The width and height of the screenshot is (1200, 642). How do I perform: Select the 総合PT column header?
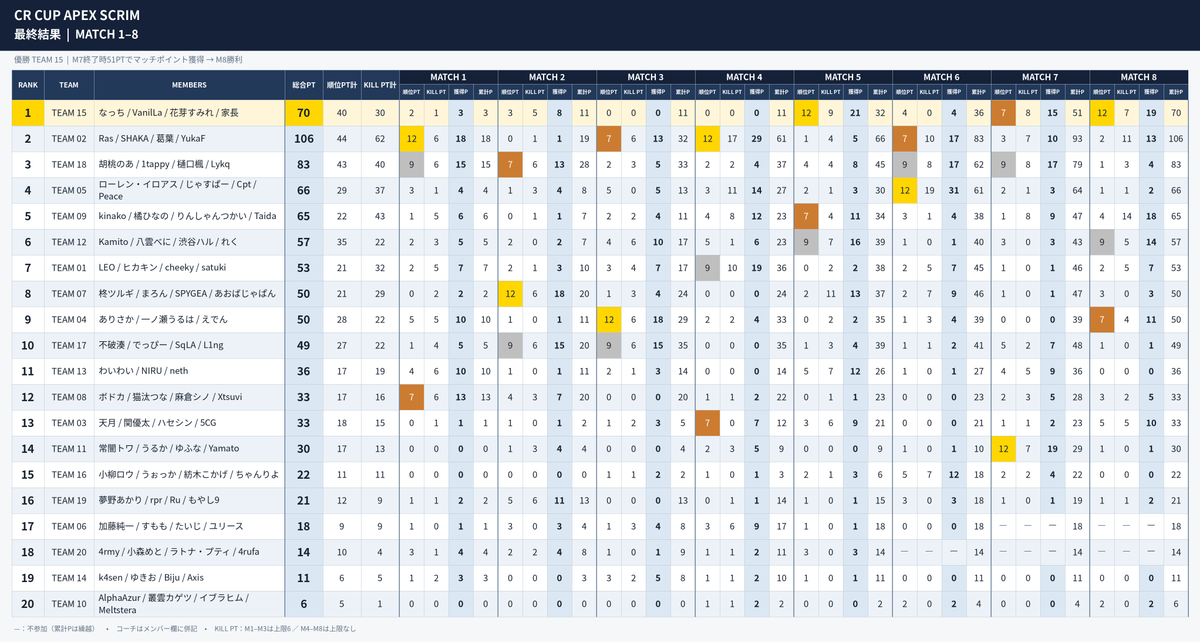pyautogui.click(x=303, y=85)
